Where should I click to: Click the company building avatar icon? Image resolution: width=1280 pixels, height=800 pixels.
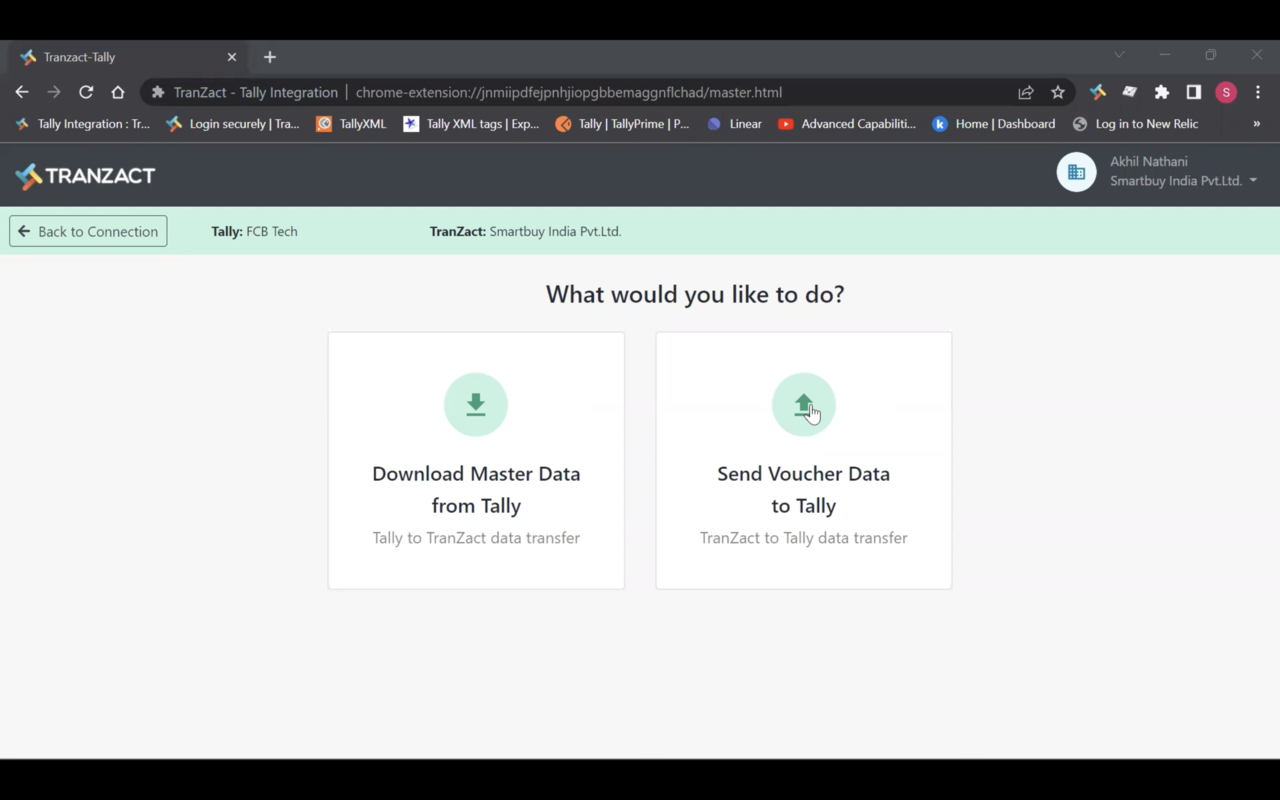click(1076, 173)
